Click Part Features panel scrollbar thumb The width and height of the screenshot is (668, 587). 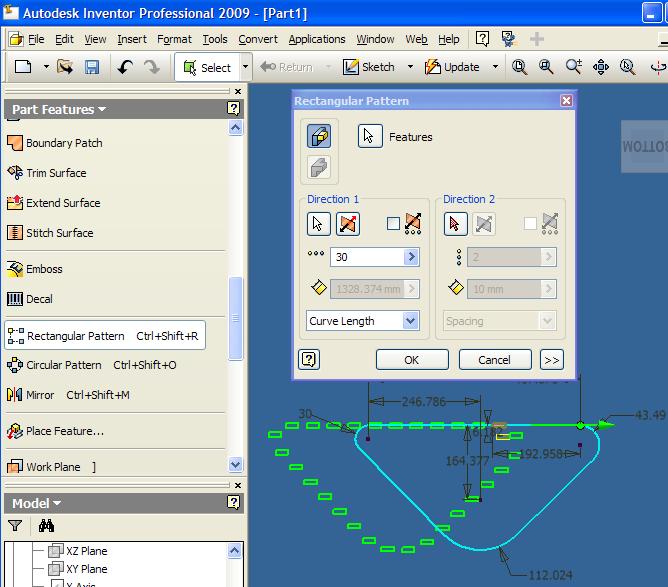coord(235,318)
